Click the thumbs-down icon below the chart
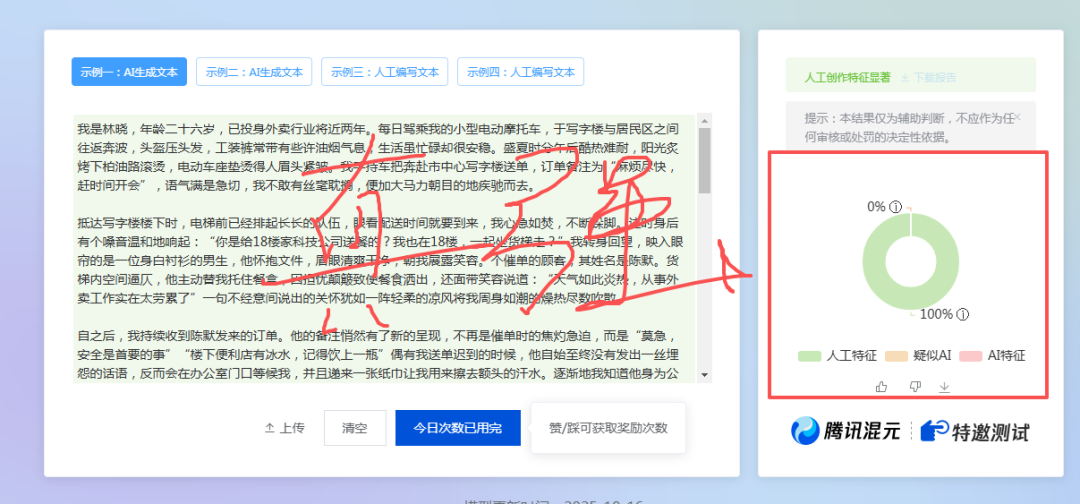This screenshot has width=1080, height=504. (913, 386)
